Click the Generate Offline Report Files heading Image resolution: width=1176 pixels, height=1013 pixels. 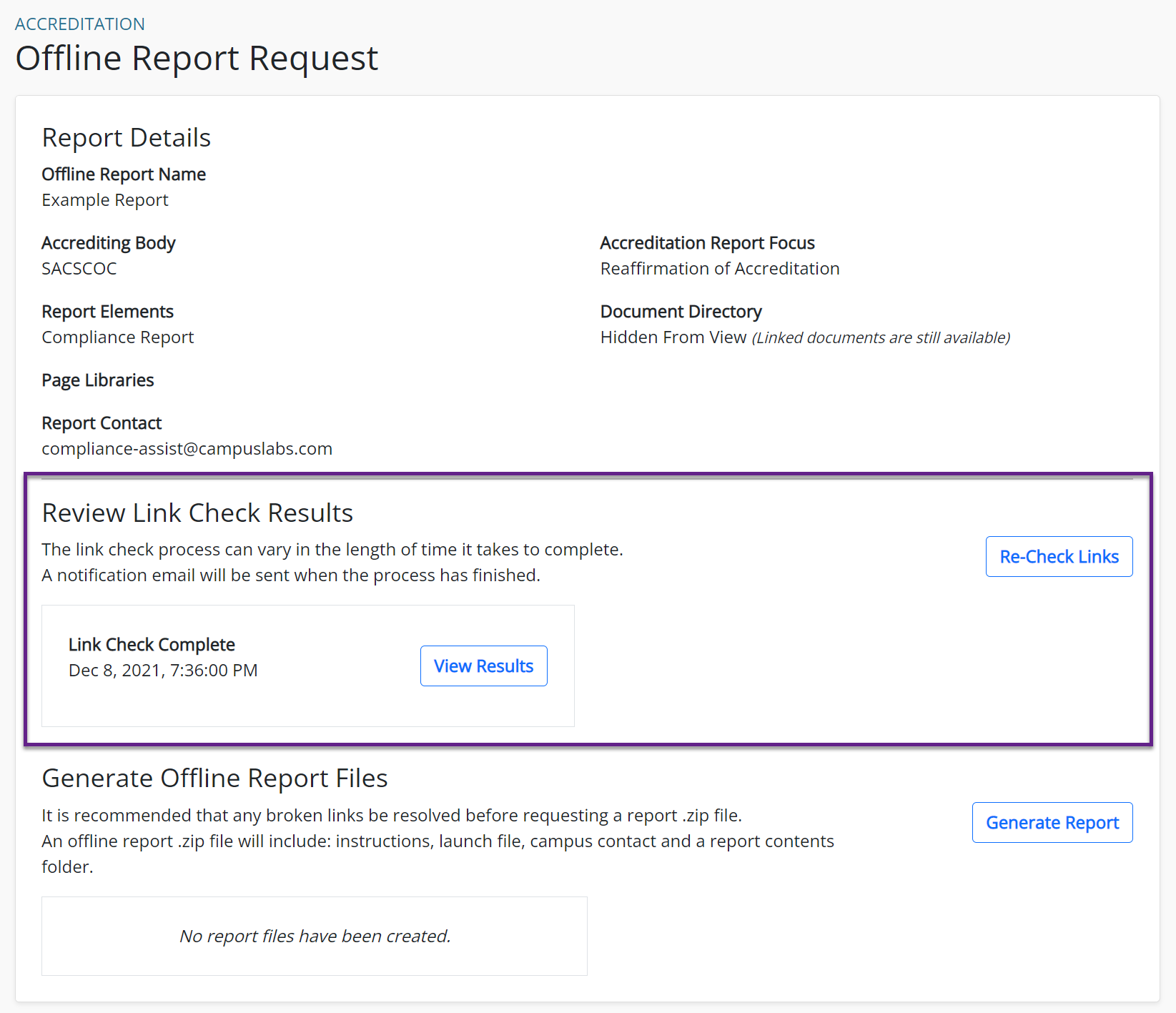(214, 779)
